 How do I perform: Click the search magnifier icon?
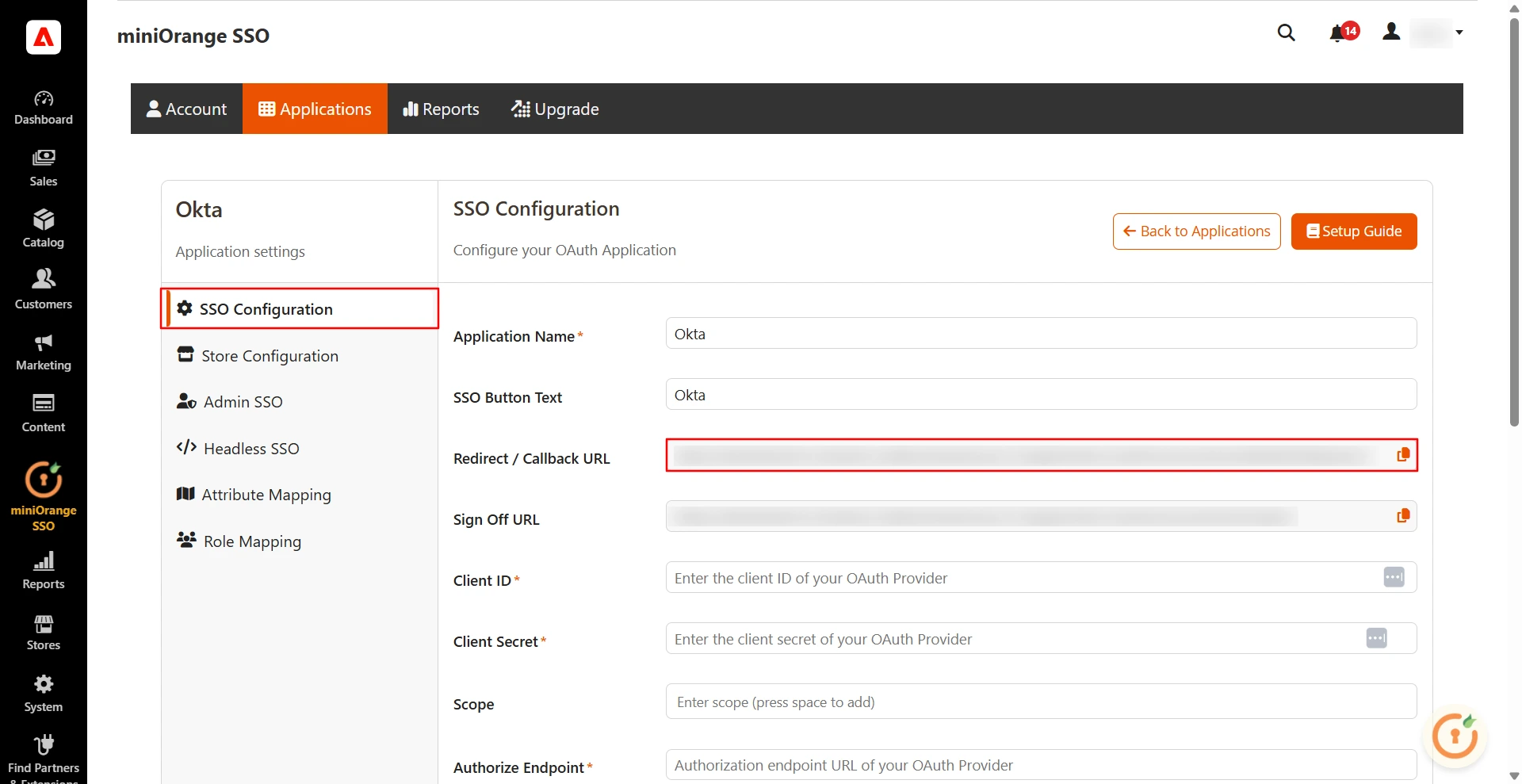tap(1287, 33)
